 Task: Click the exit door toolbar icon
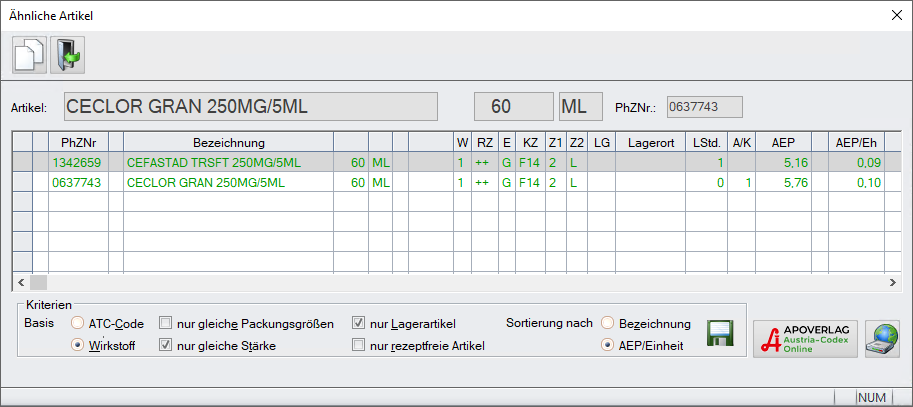click(68, 55)
